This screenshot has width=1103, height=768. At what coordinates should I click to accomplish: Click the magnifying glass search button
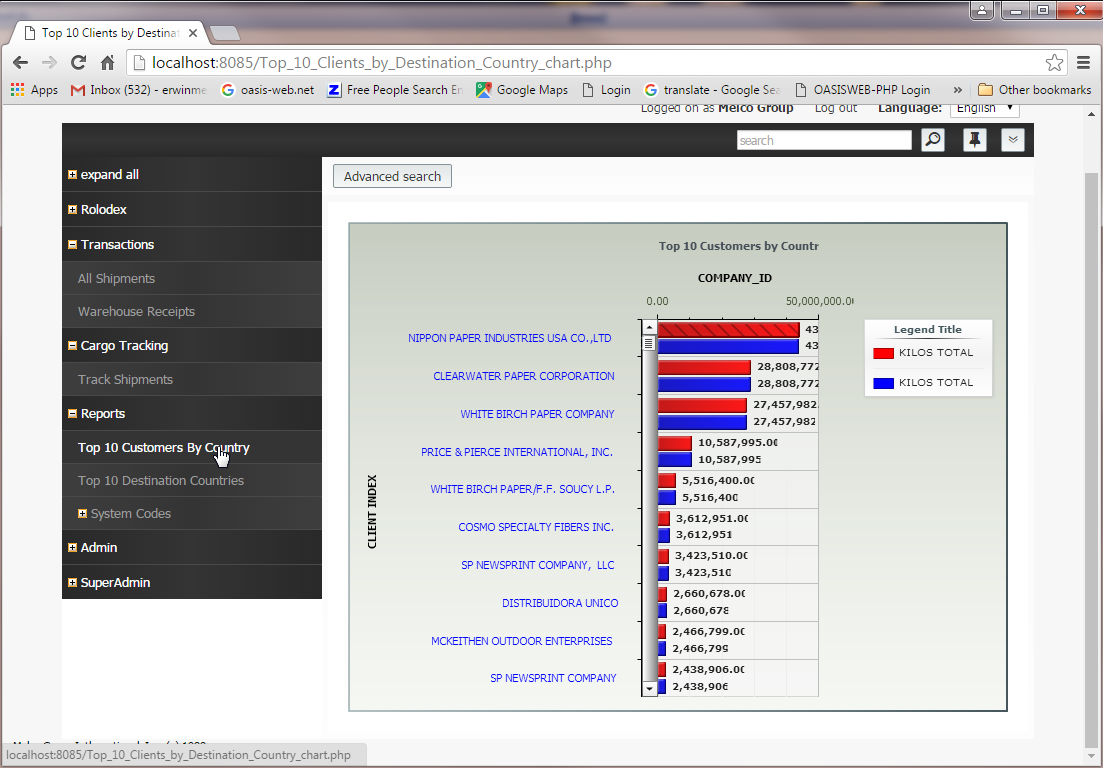click(x=933, y=140)
